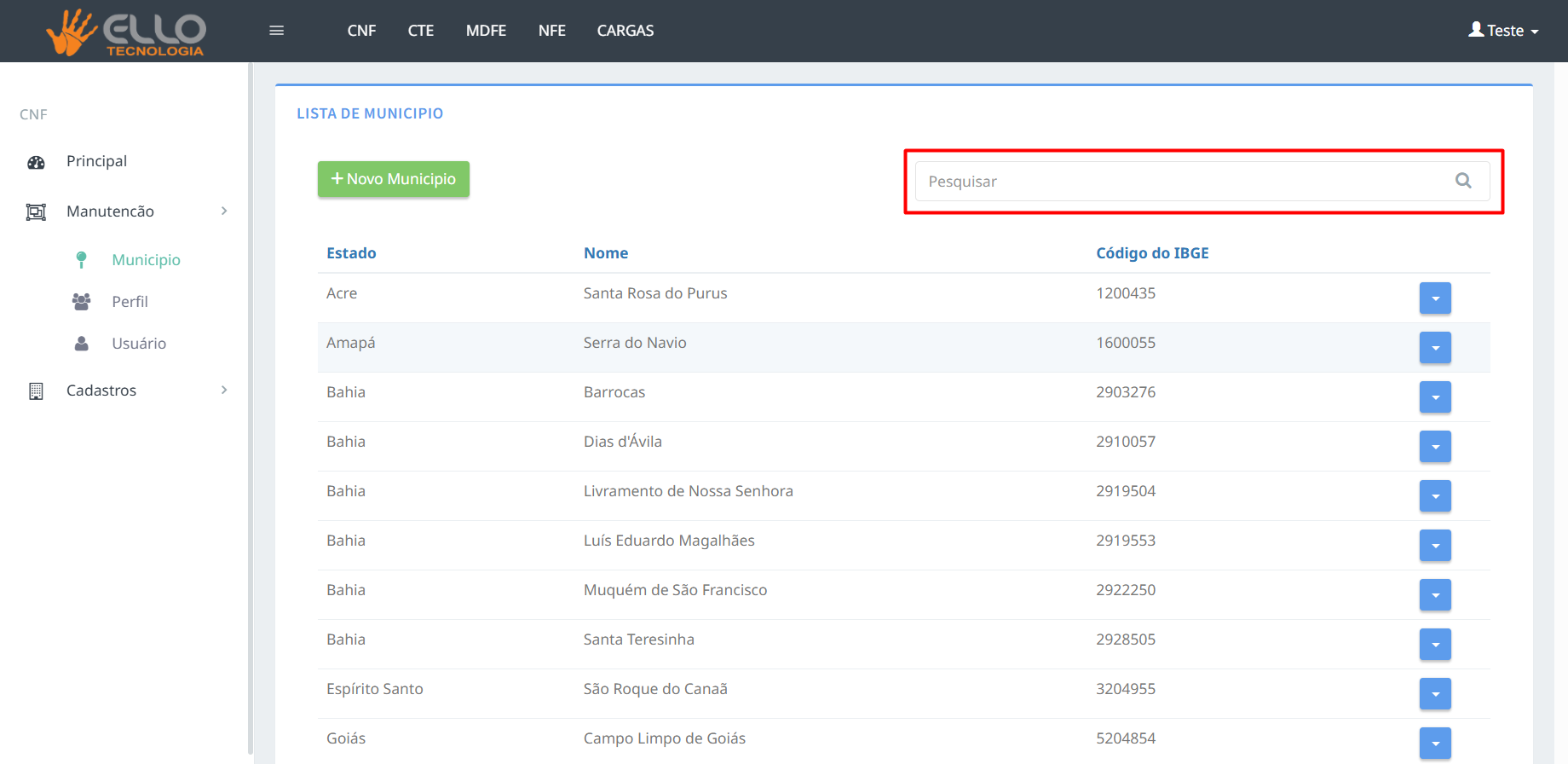
Task: Click the magnifier search icon
Action: point(1463,181)
